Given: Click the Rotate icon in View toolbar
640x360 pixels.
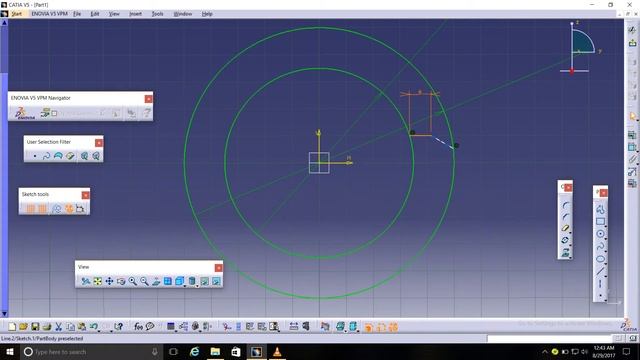Looking at the screenshot, I should [x=121, y=281].
